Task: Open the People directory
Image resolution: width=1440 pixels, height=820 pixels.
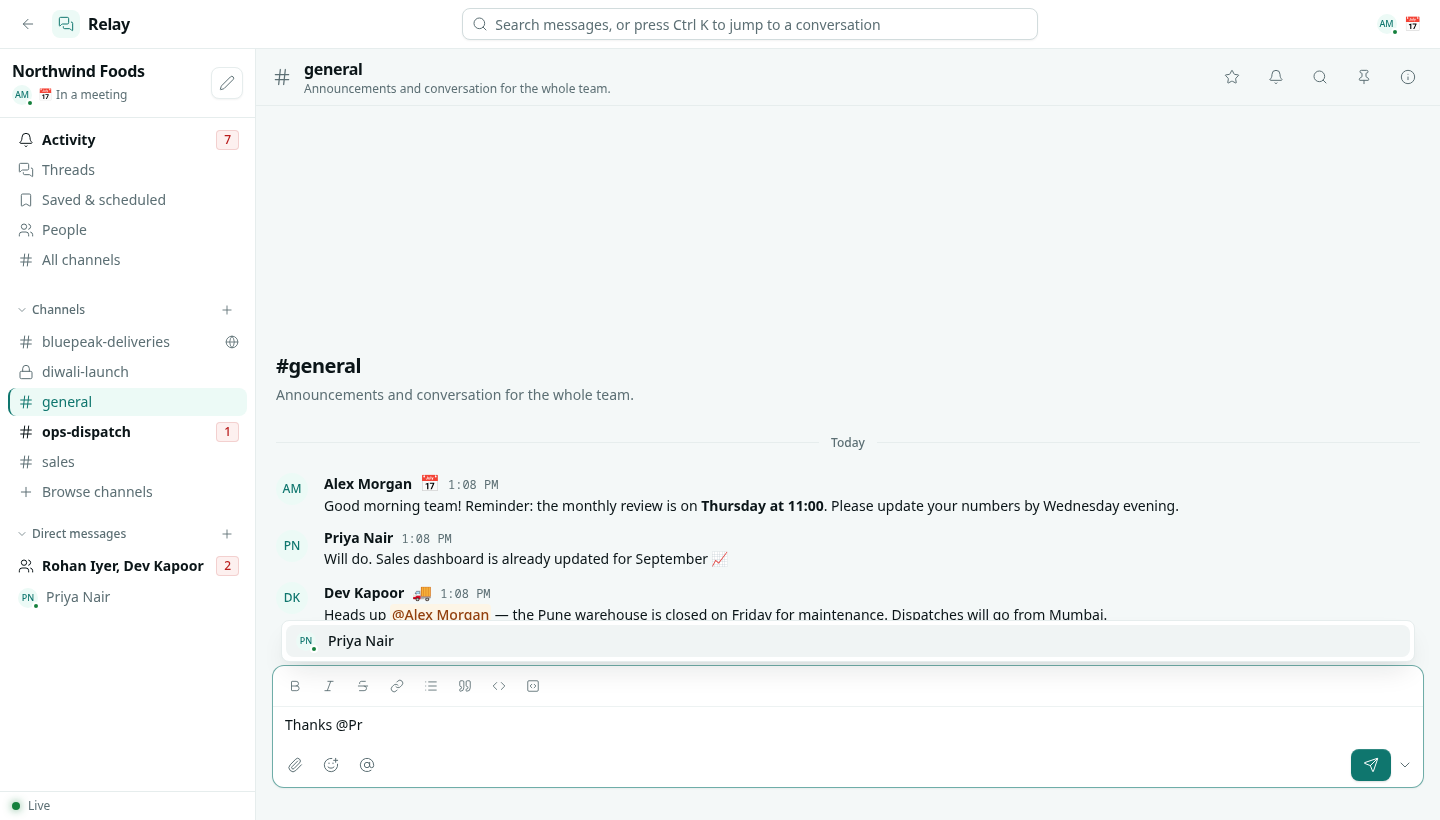Action: click(x=127, y=230)
